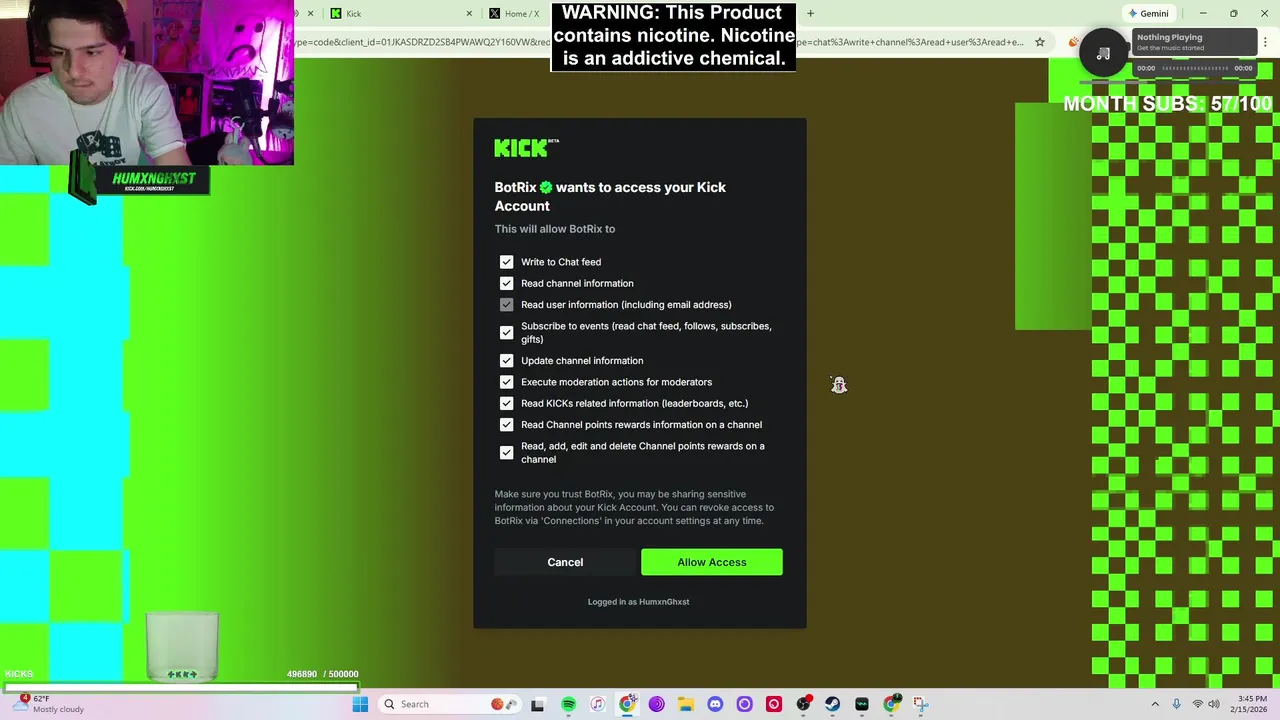1280x720 pixels.
Task: Toggle the Write to Chat feed checkbox
Action: (x=506, y=262)
